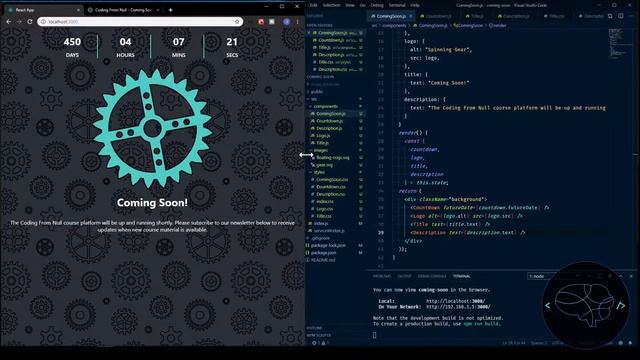Open the Chrome three-dot menu
Viewport: 640px width, 360px height.
pyautogui.click(x=298, y=22)
